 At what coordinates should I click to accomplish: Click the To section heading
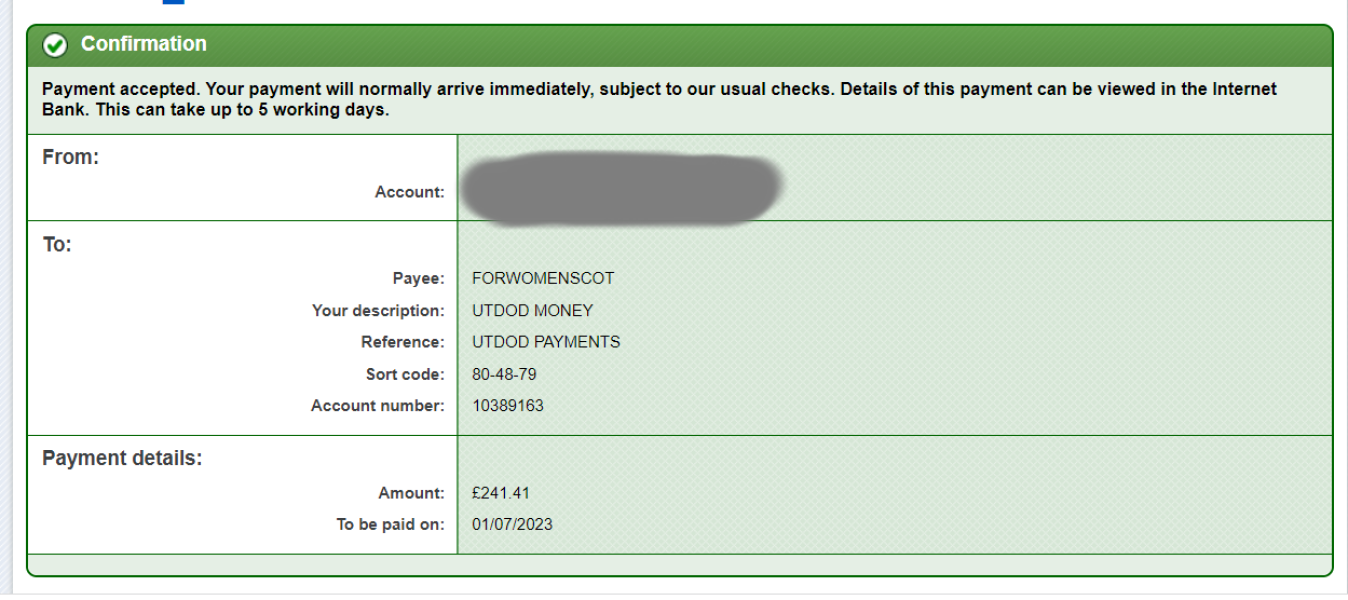[57, 245]
